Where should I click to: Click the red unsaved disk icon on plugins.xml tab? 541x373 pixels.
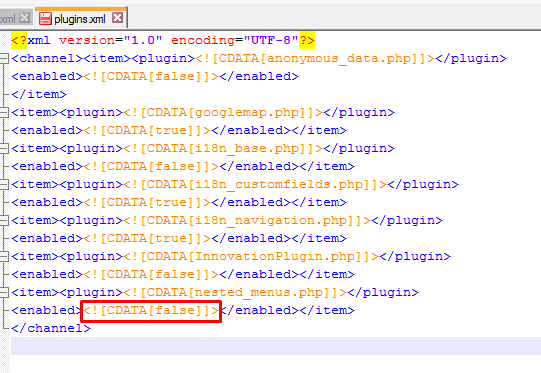pyautogui.click(x=45, y=19)
